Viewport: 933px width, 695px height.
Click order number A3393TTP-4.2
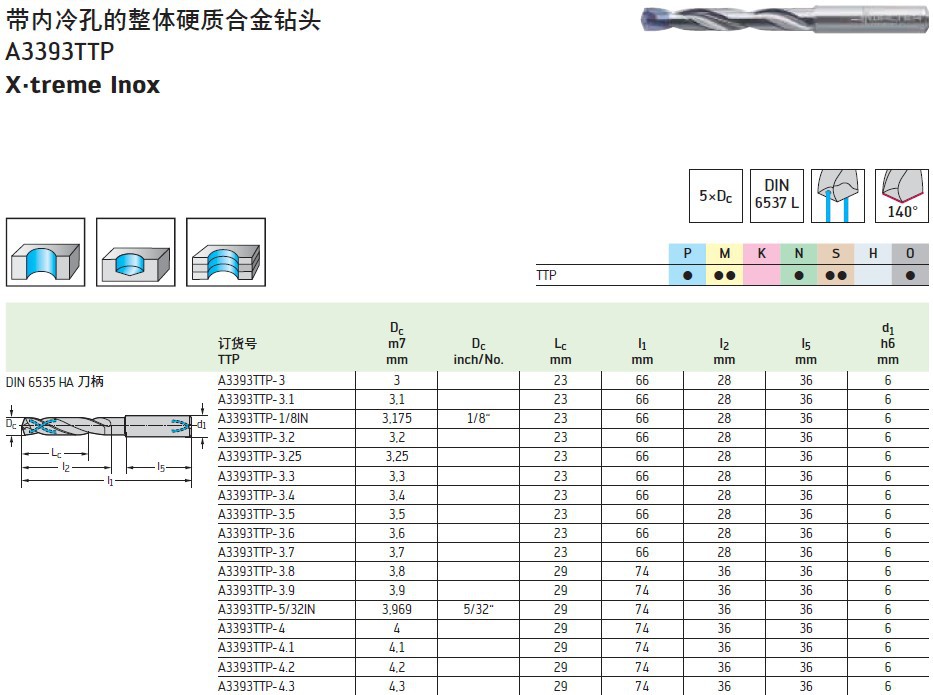click(x=256, y=667)
